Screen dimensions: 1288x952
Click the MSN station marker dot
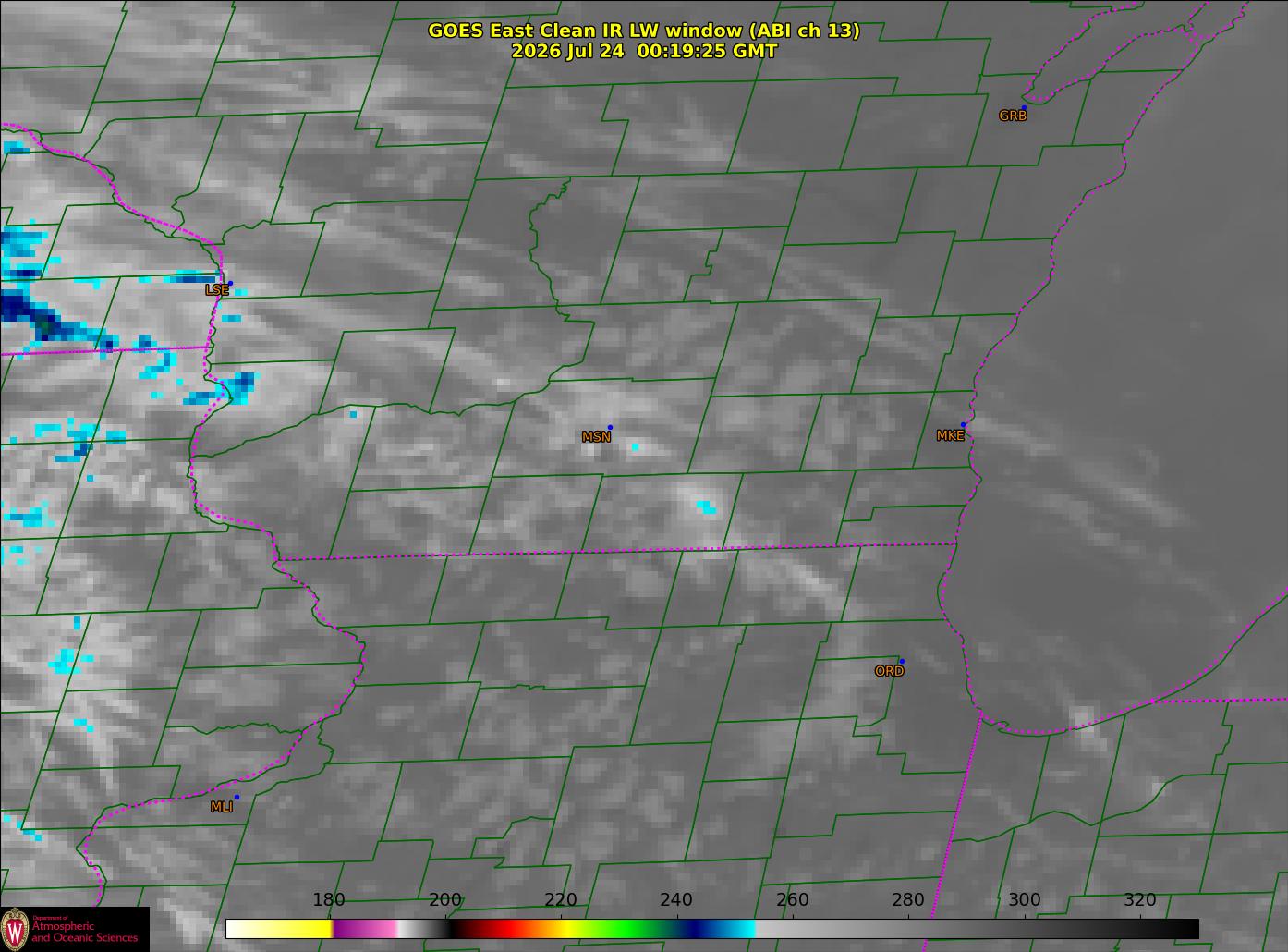(x=610, y=427)
